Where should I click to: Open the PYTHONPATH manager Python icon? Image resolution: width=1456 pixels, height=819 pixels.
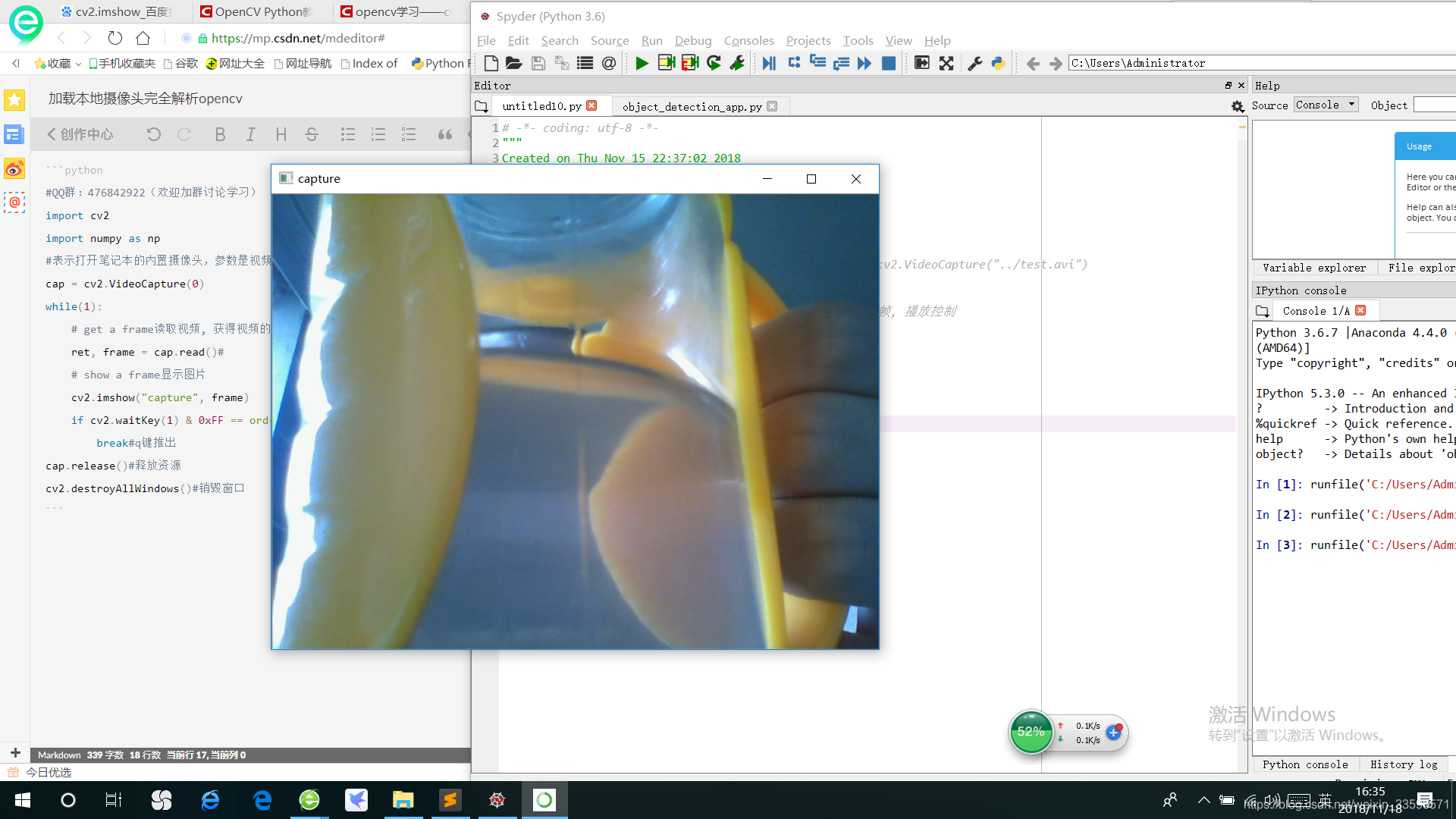pyautogui.click(x=999, y=63)
